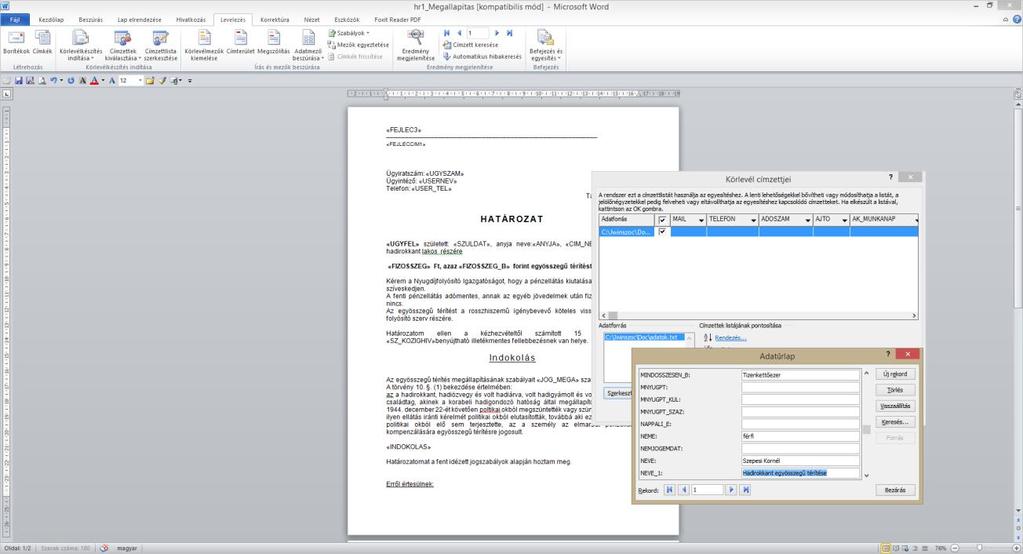Switch to Kezdőlap tab
Viewport: 1023px width, 554px height.
[x=51, y=20]
